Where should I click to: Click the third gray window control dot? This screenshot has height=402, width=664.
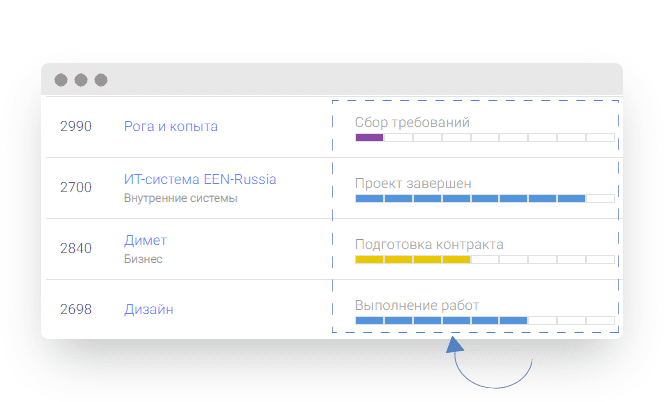[101, 80]
